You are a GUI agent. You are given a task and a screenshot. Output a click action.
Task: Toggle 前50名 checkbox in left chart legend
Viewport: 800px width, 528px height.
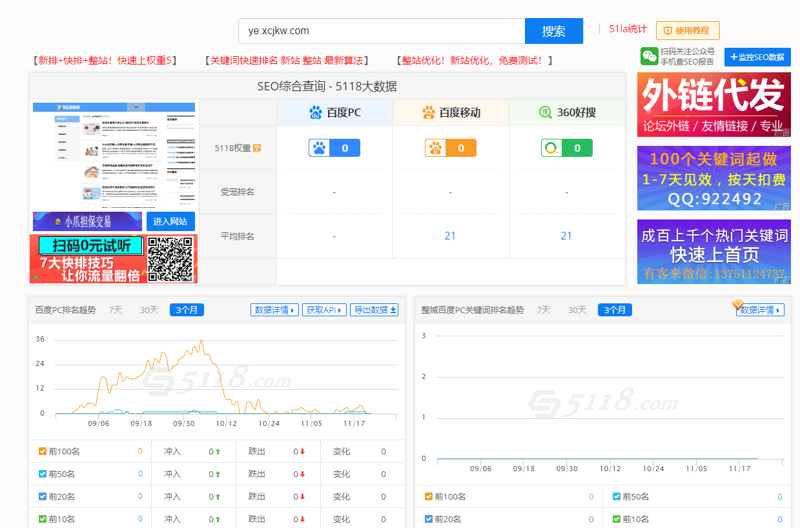click(42, 473)
